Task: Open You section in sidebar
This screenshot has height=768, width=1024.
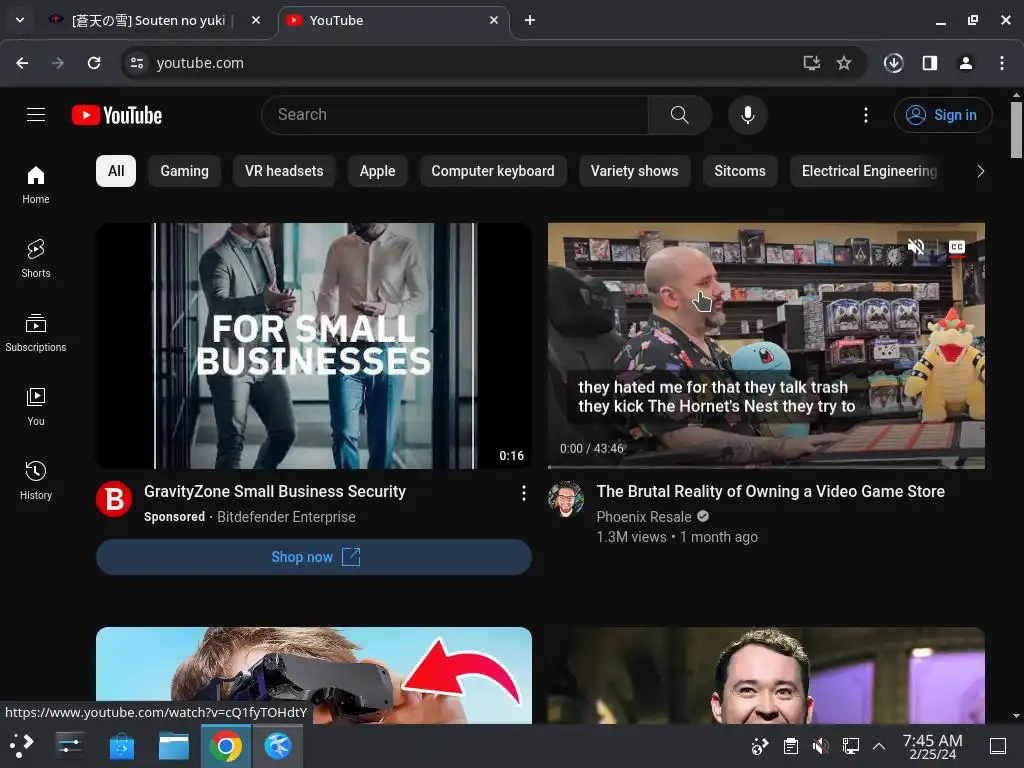Action: pyautogui.click(x=36, y=407)
